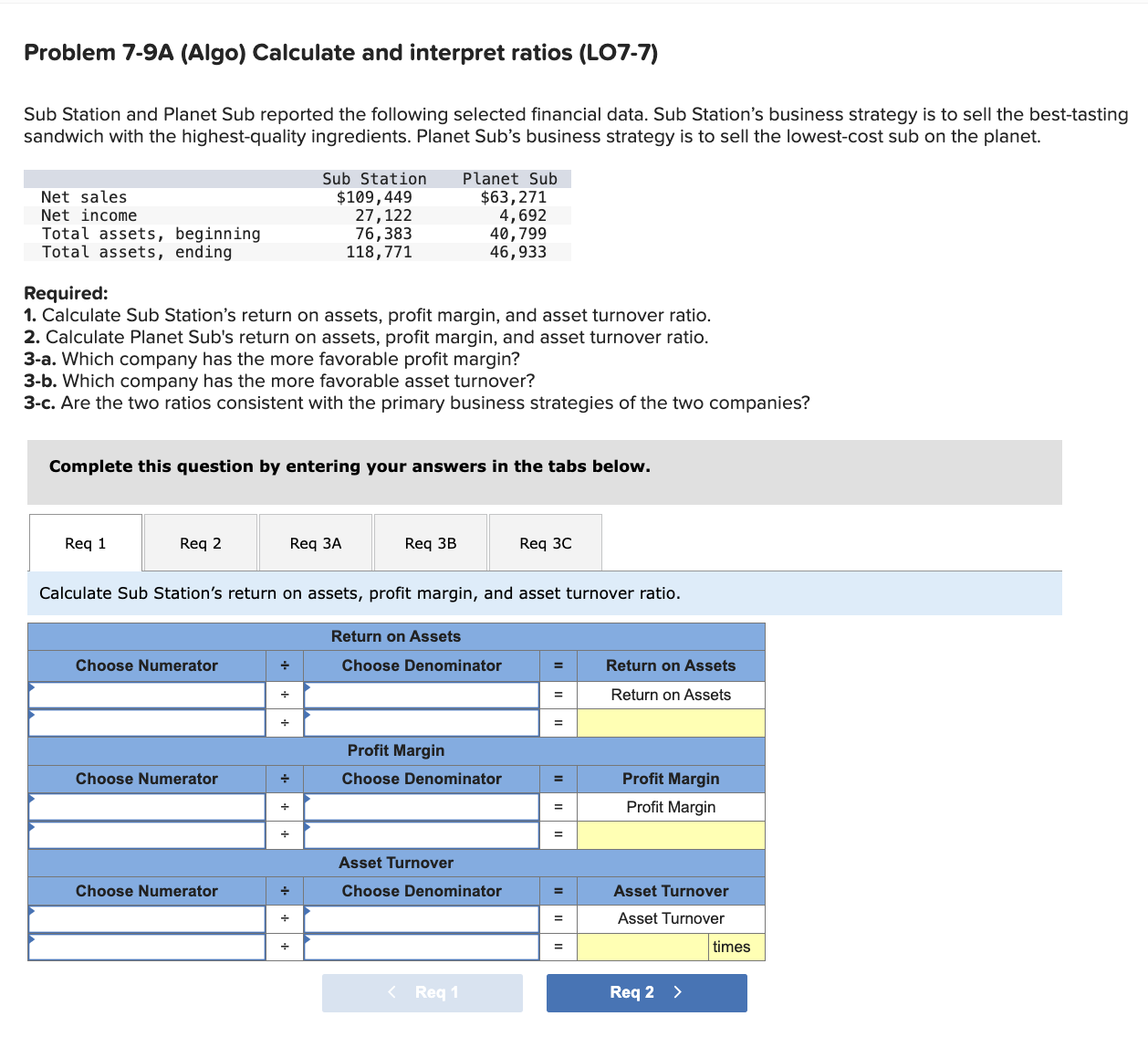
Task: Switch to the Req 3A tab
Action: point(315,542)
